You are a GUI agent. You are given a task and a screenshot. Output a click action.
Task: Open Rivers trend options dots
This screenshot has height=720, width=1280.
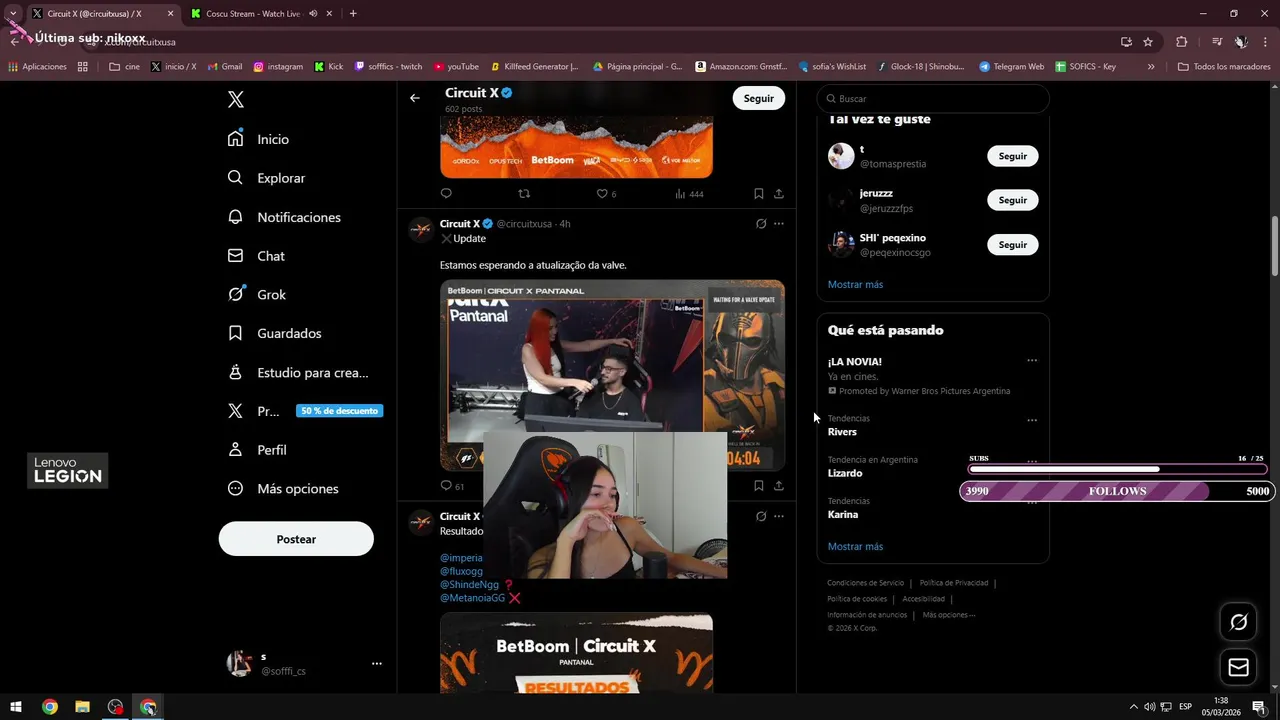coord(1032,420)
